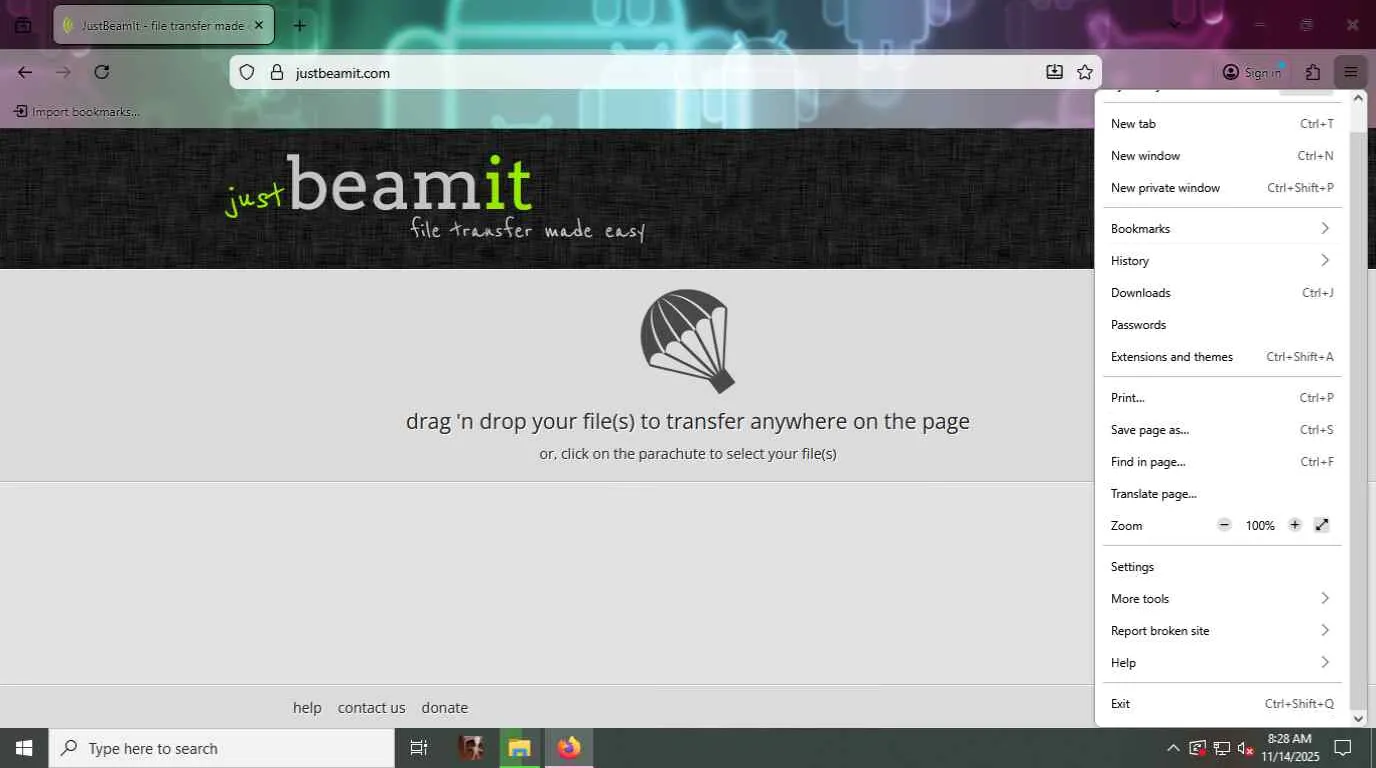The height and width of the screenshot is (768, 1376).
Task: Open Settings from the menu
Action: coord(1222,567)
